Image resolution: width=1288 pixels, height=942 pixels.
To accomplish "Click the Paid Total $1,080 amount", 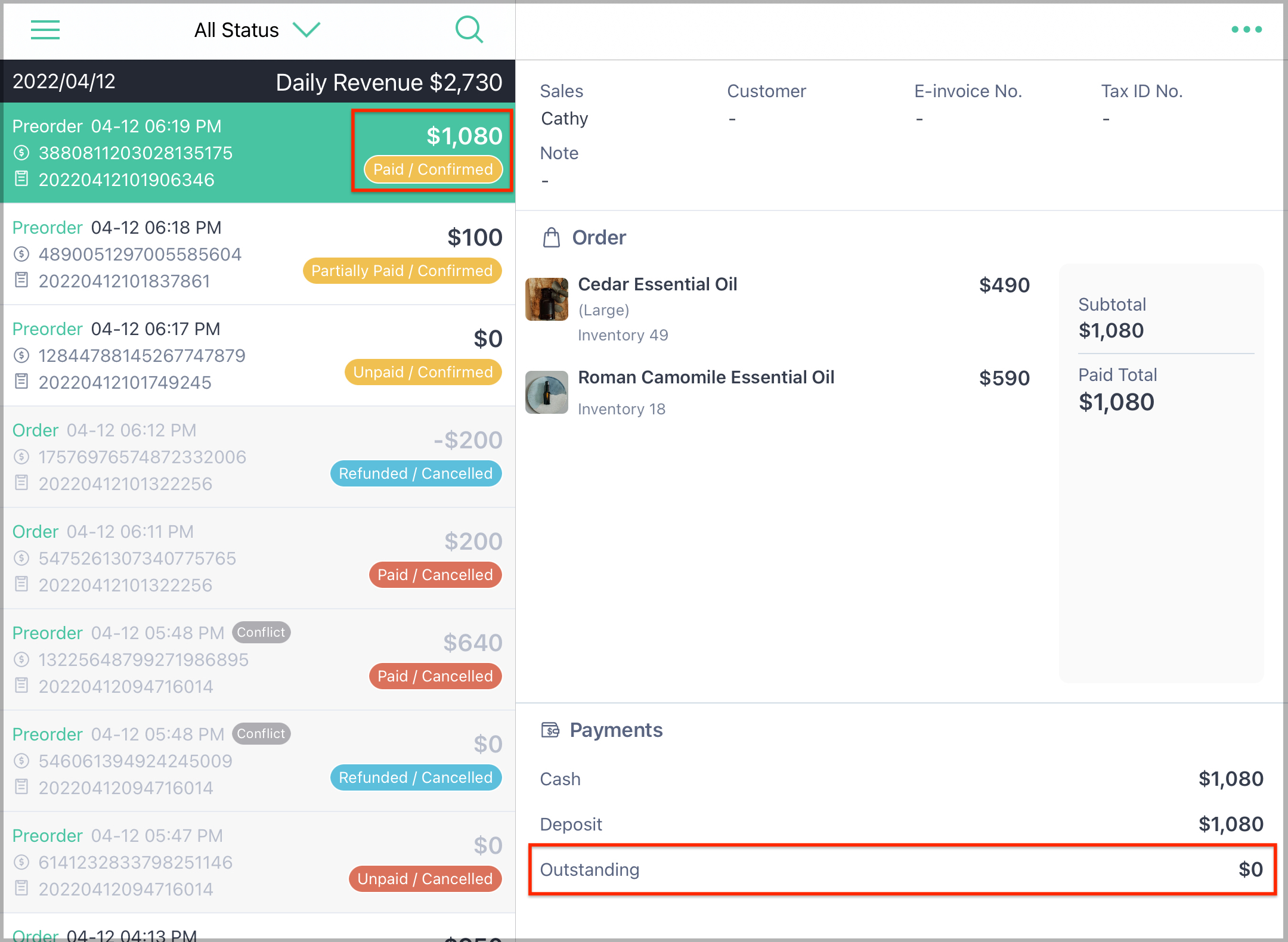I will (1116, 402).
